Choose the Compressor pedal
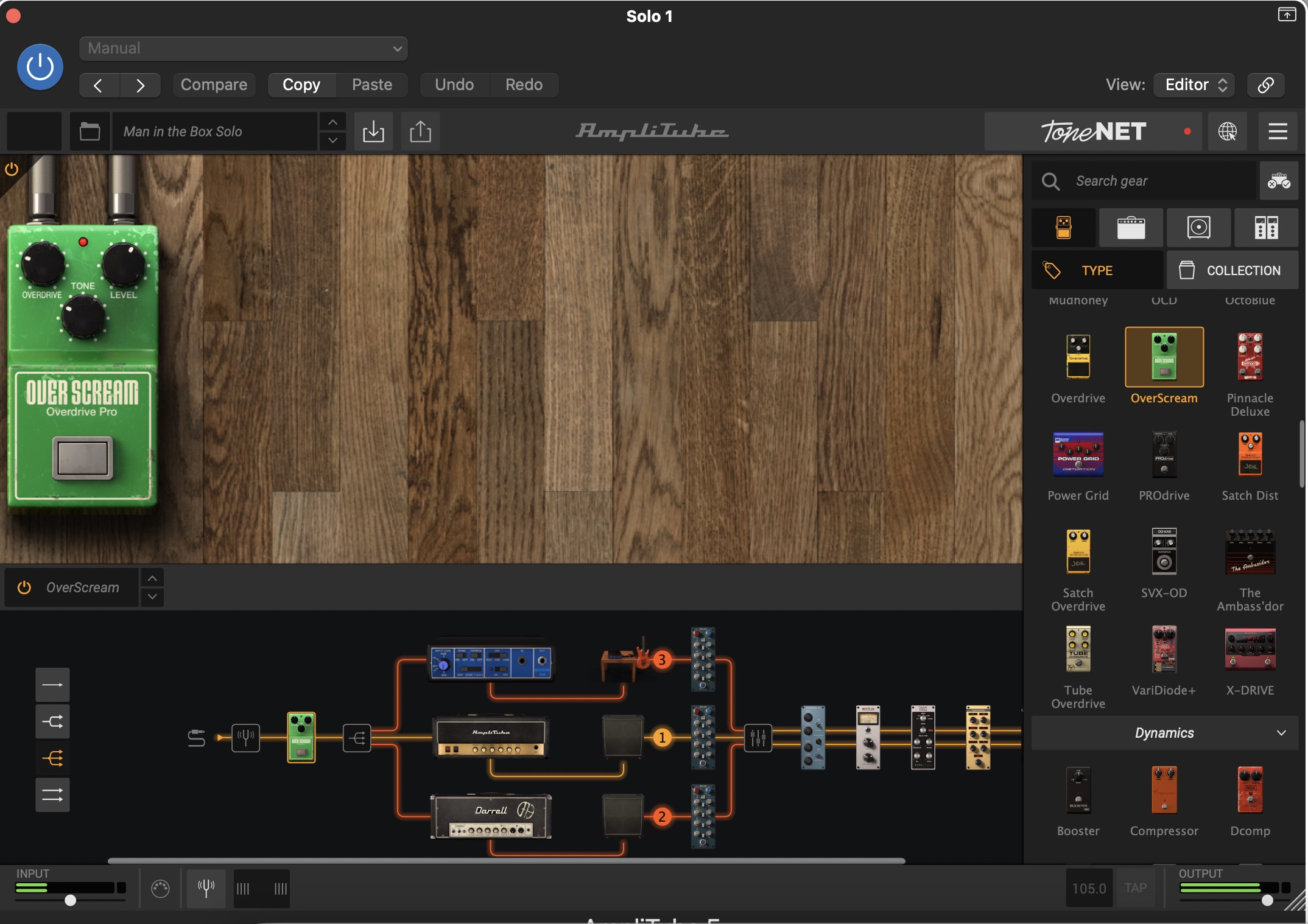Screen dimensions: 1308x924 point(1164,790)
